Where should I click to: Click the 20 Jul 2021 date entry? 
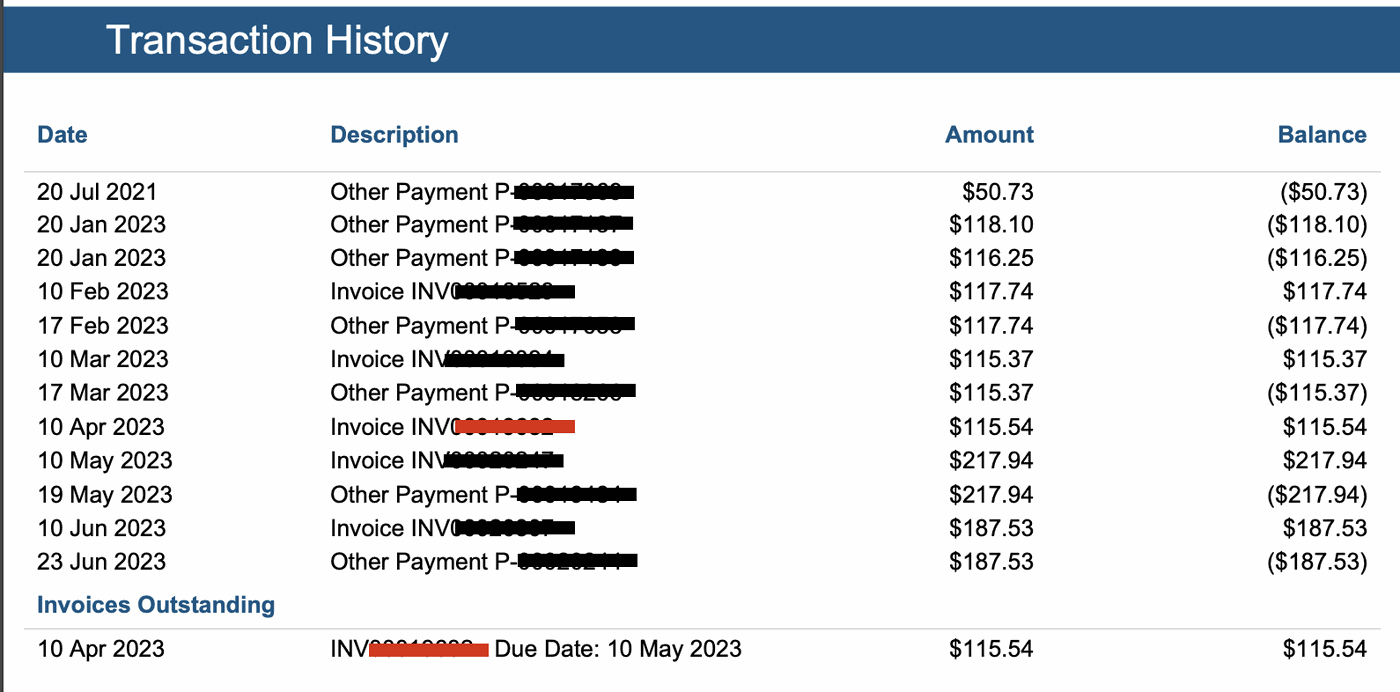coord(97,191)
